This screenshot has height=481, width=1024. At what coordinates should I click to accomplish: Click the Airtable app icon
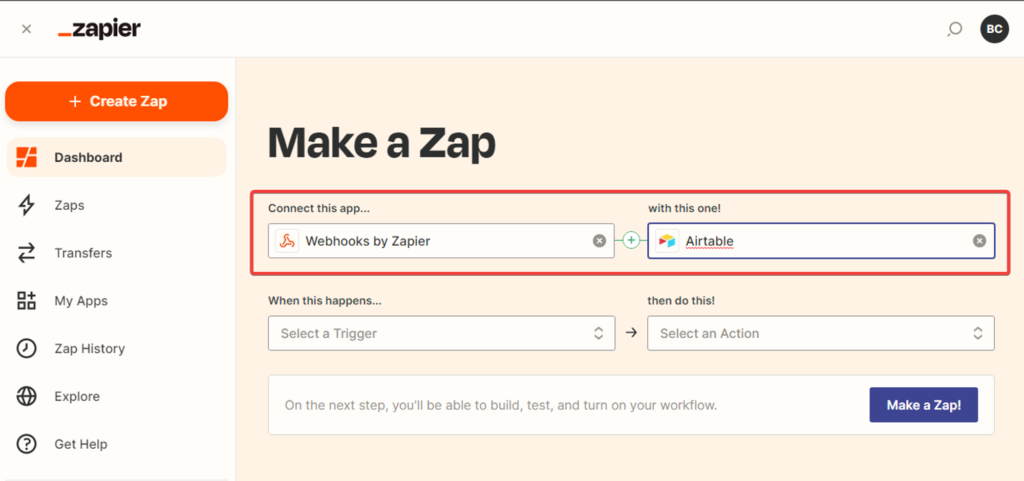click(x=667, y=241)
